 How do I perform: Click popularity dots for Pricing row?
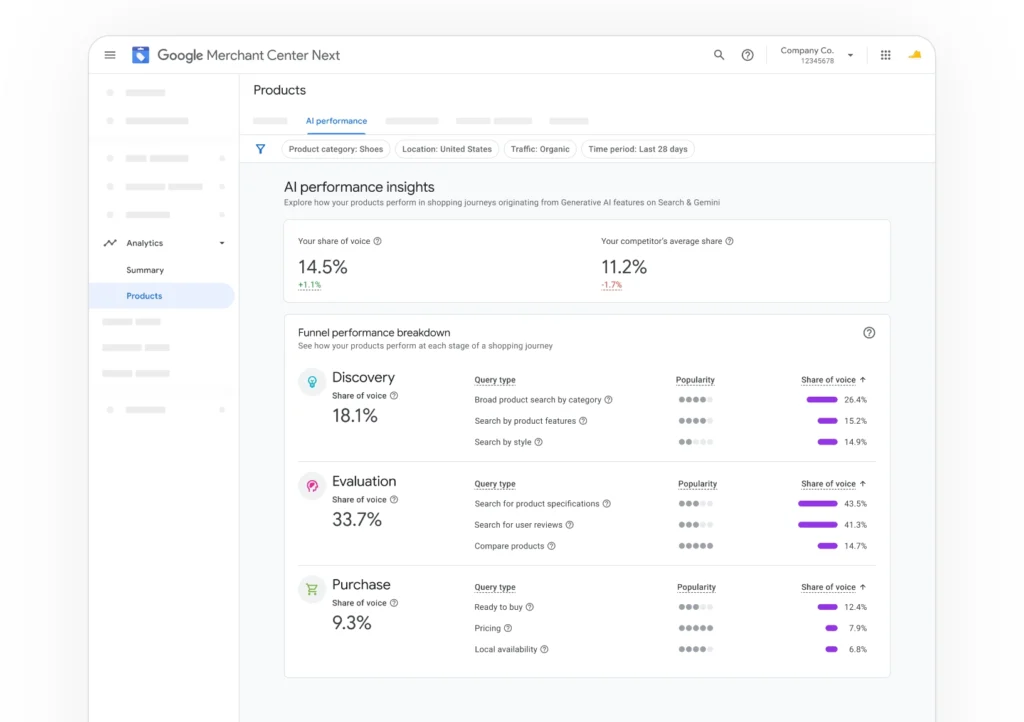click(x=696, y=628)
